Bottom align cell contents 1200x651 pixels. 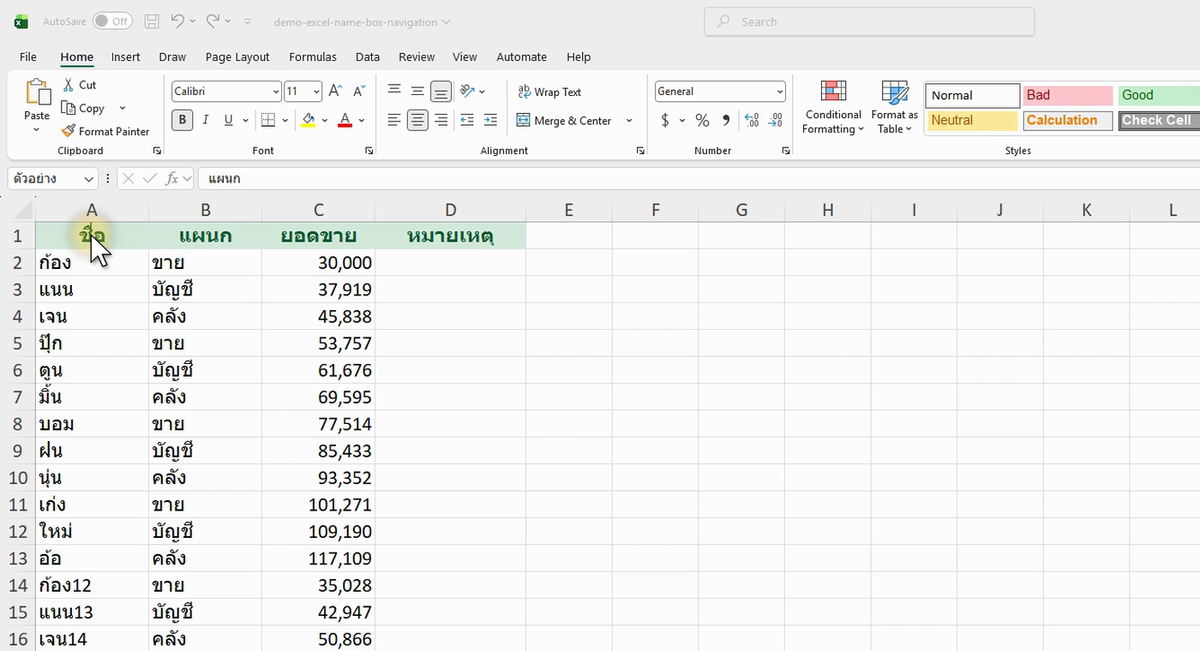[441, 91]
